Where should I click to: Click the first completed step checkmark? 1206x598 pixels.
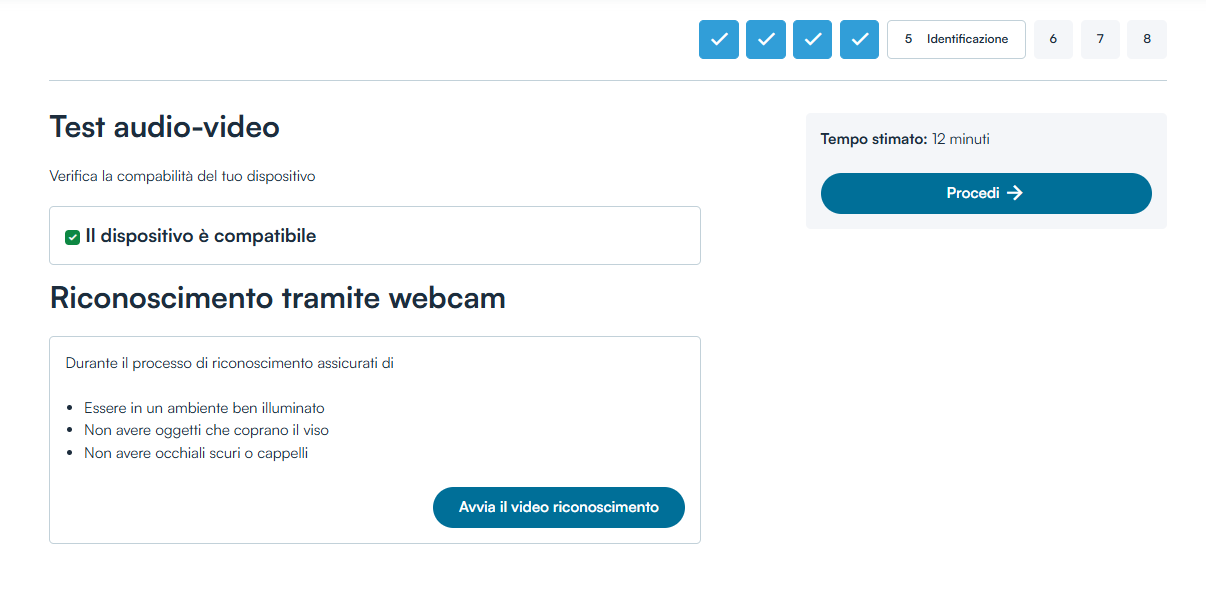click(x=718, y=40)
